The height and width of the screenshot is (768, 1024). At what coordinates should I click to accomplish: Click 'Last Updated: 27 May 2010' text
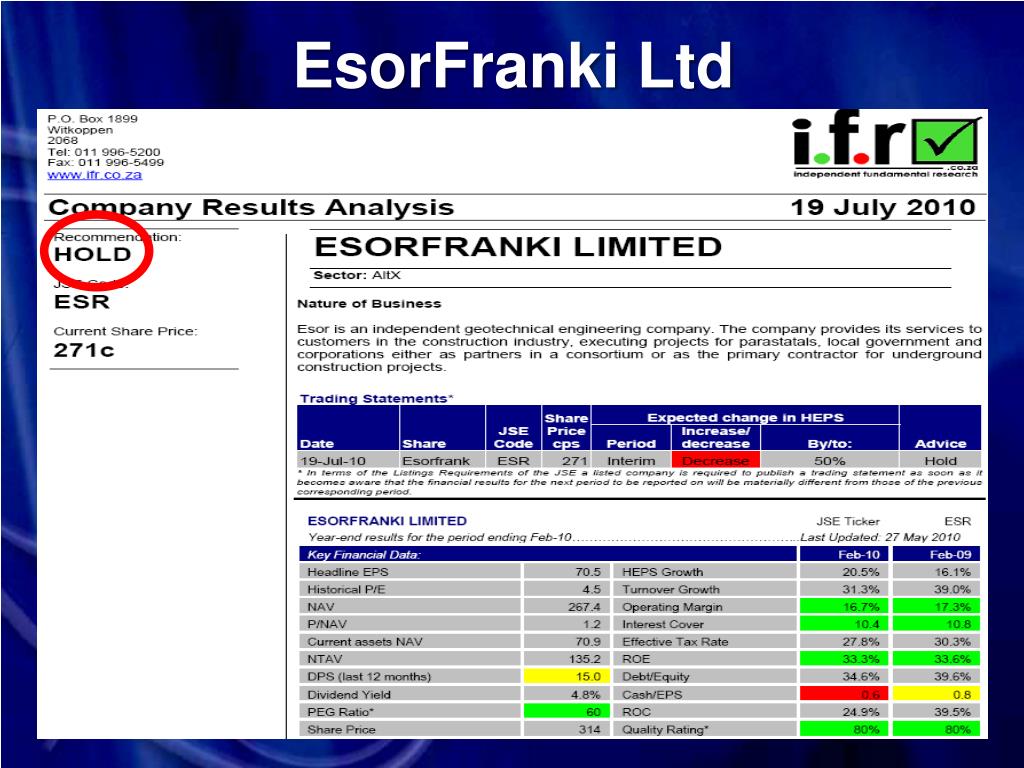click(880, 537)
